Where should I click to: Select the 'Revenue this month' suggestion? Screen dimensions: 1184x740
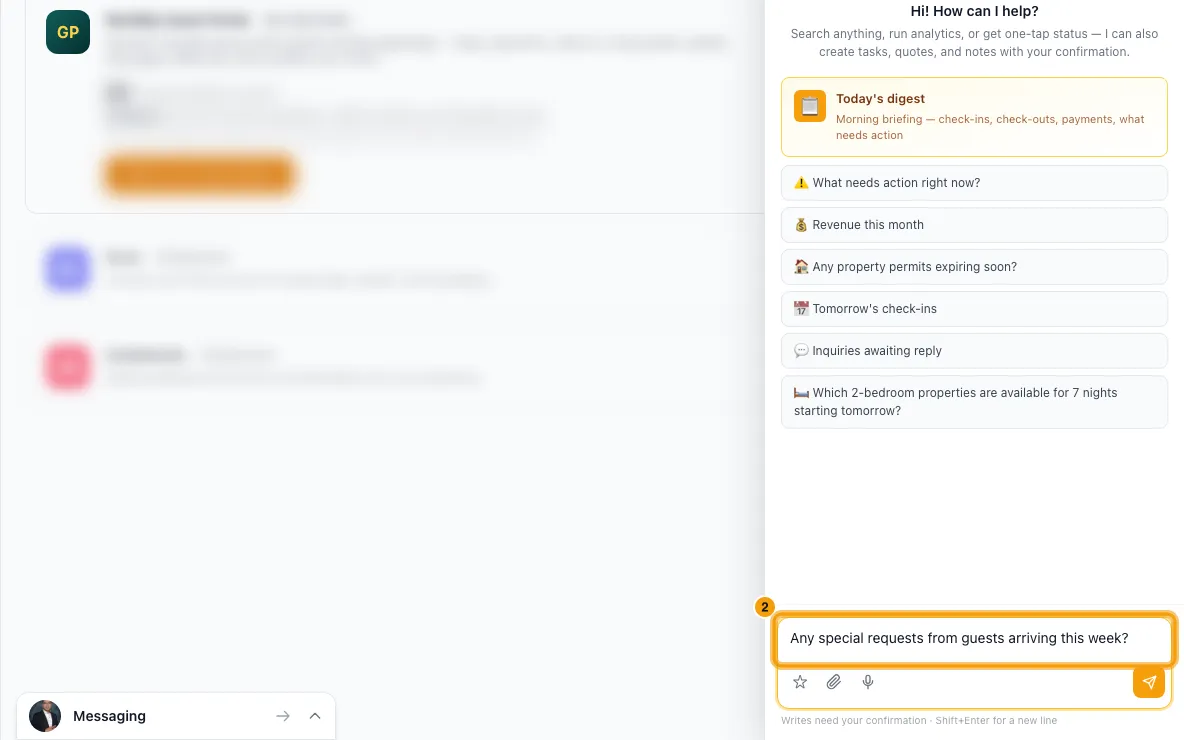[974, 225]
